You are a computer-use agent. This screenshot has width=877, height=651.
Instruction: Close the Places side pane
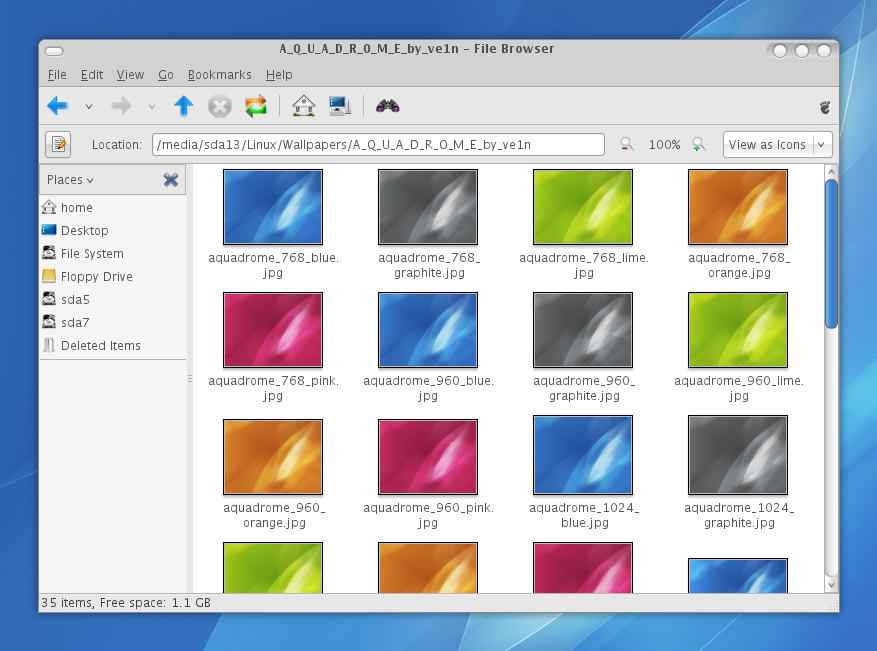(171, 180)
